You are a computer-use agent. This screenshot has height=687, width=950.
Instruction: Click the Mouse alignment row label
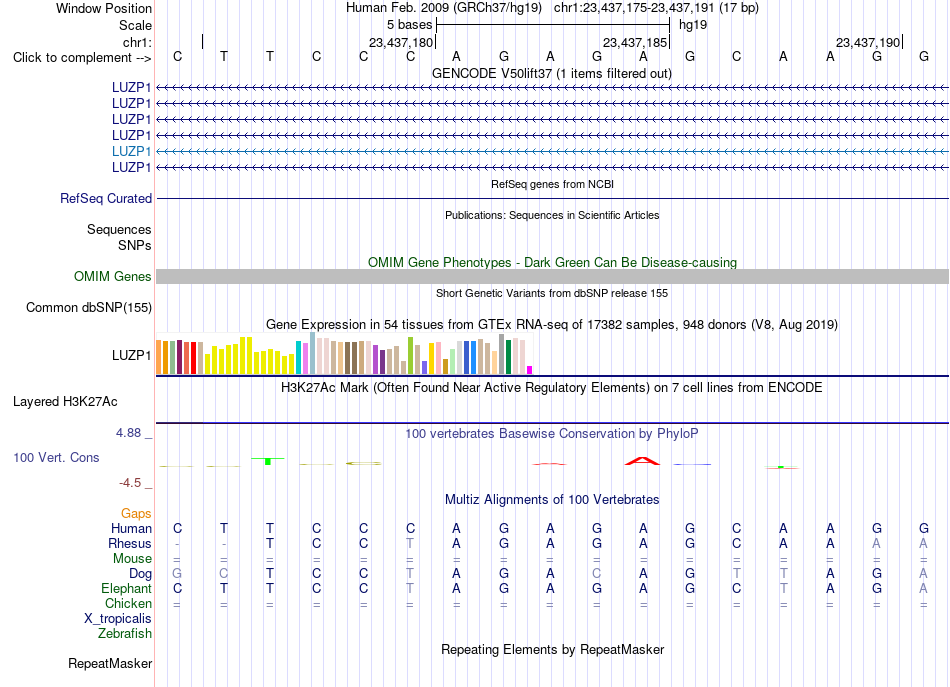[x=132, y=559]
